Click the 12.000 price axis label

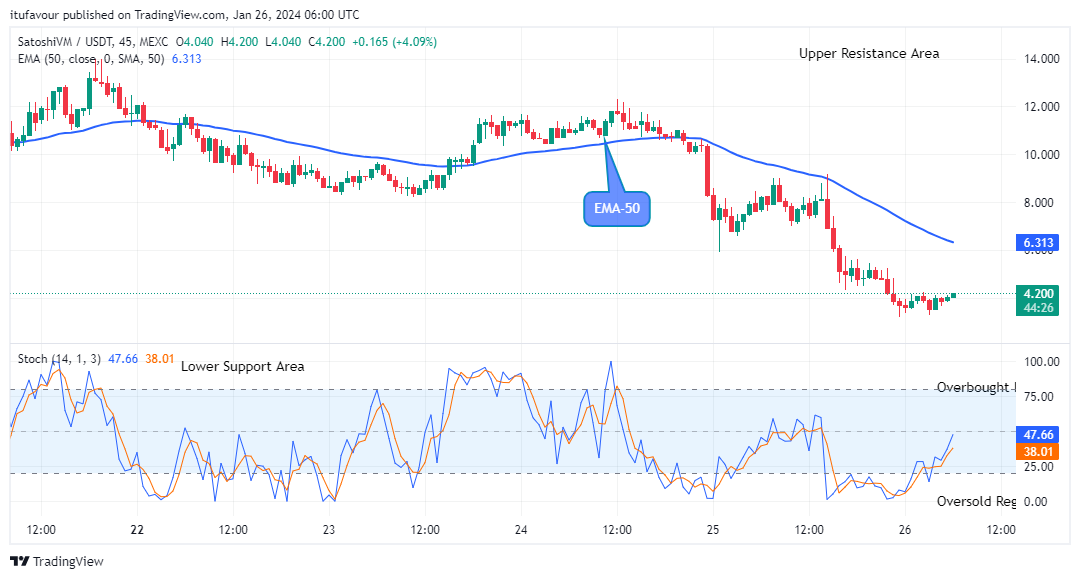(x=1041, y=107)
